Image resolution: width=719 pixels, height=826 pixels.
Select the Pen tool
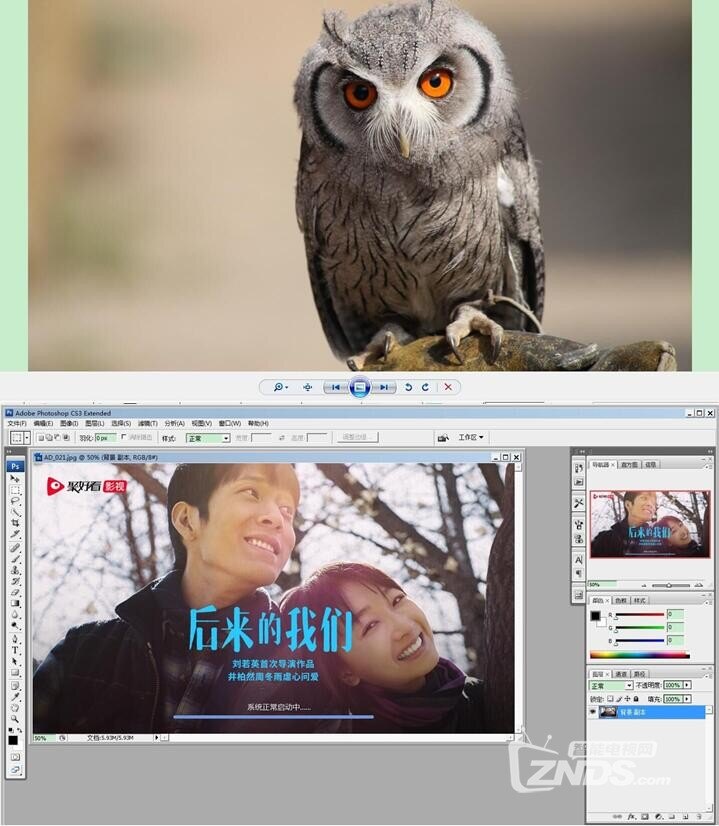(x=15, y=638)
